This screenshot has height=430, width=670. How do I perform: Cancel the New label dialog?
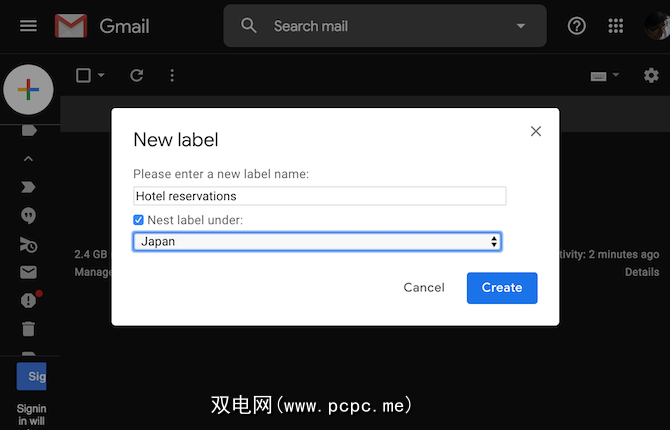(x=424, y=288)
